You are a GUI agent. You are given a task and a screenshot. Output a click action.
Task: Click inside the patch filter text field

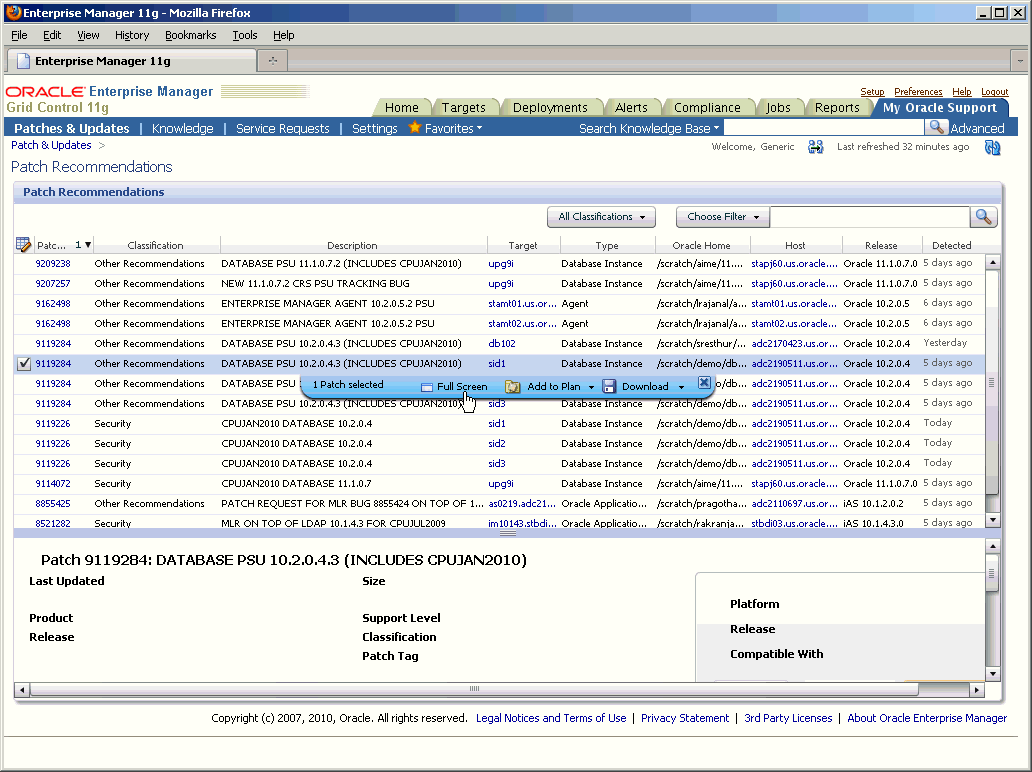click(x=869, y=217)
